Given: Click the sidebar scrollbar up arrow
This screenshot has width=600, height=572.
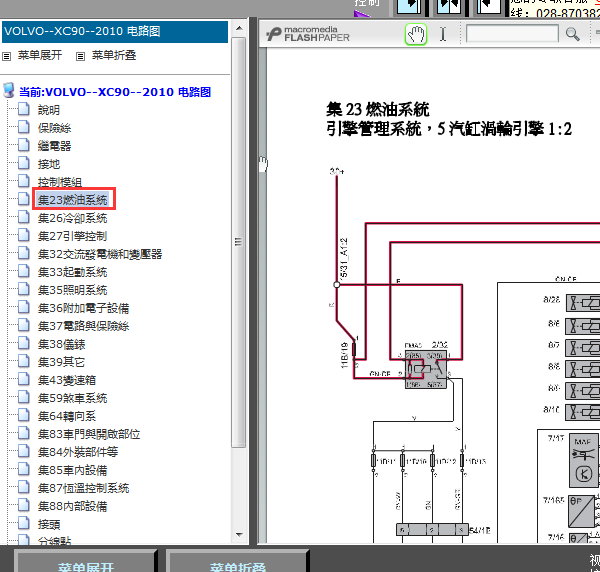Looking at the screenshot, I should pos(239,28).
